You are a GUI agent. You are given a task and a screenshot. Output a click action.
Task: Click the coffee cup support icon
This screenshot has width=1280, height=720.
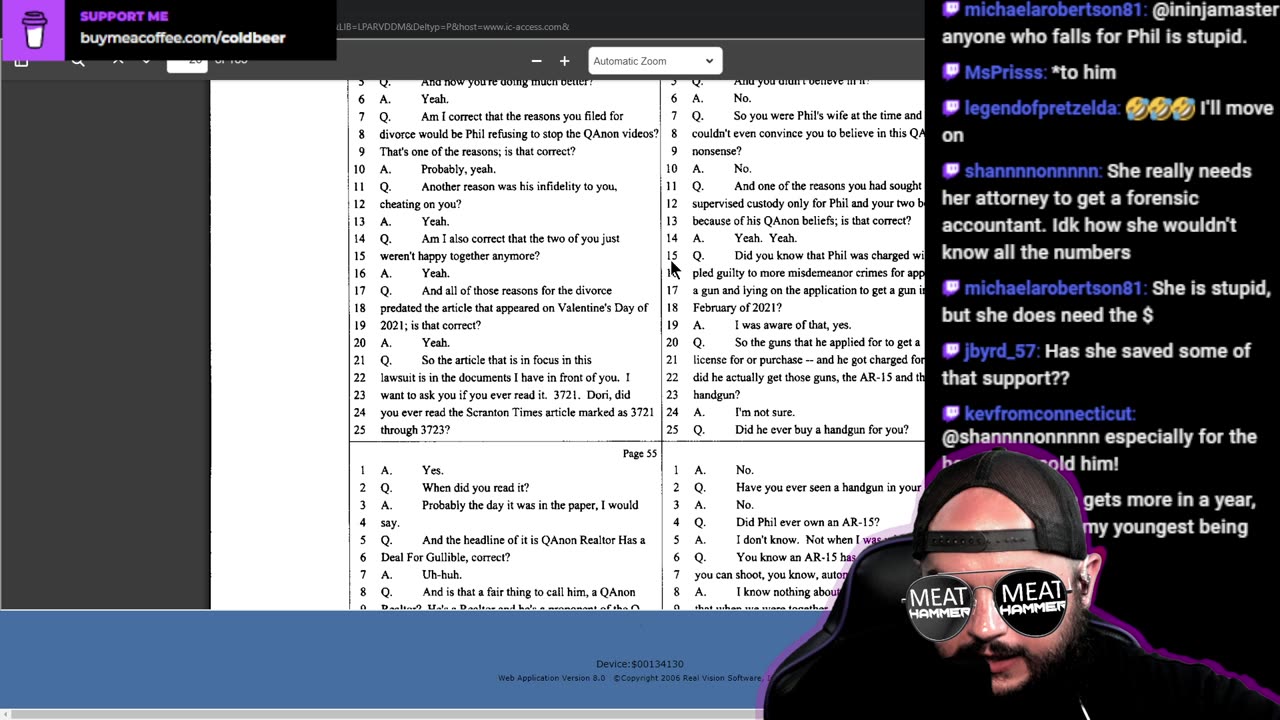(x=35, y=28)
